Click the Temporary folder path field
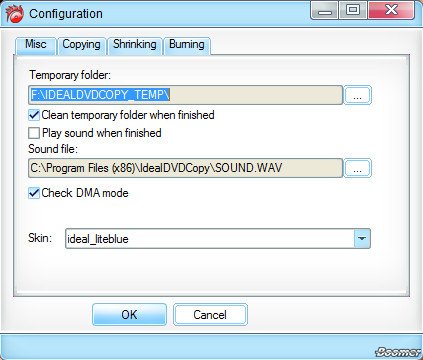 point(185,95)
